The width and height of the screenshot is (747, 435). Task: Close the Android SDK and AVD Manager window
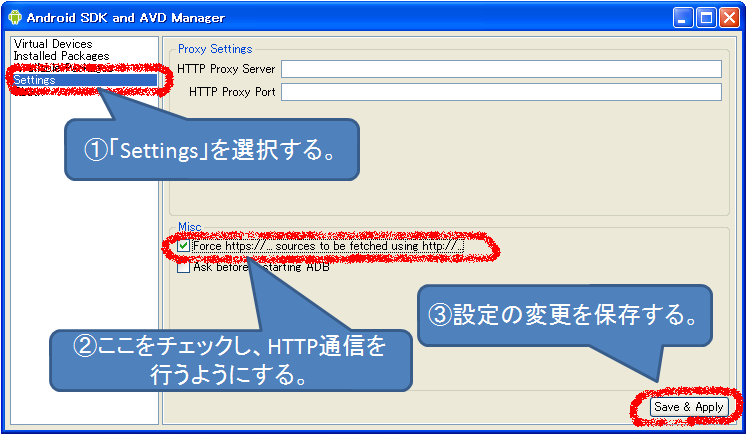pos(729,18)
